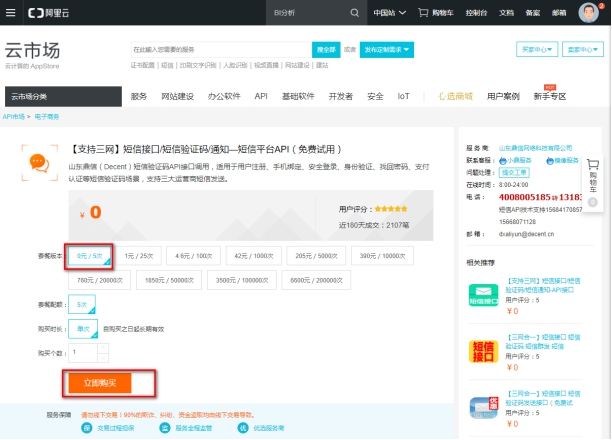
Task: Select the 42元 / 1000次 package
Action: click(254, 256)
